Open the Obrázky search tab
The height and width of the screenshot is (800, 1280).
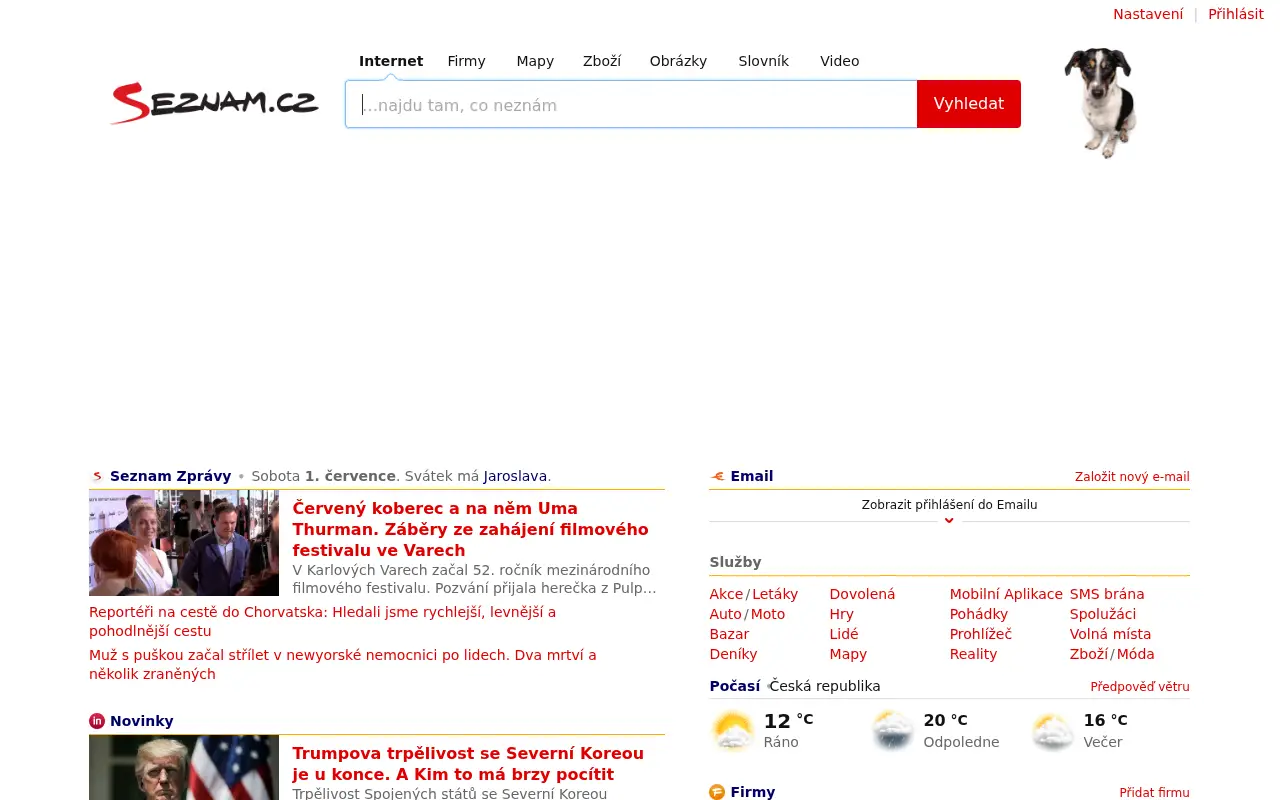[678, 61]
